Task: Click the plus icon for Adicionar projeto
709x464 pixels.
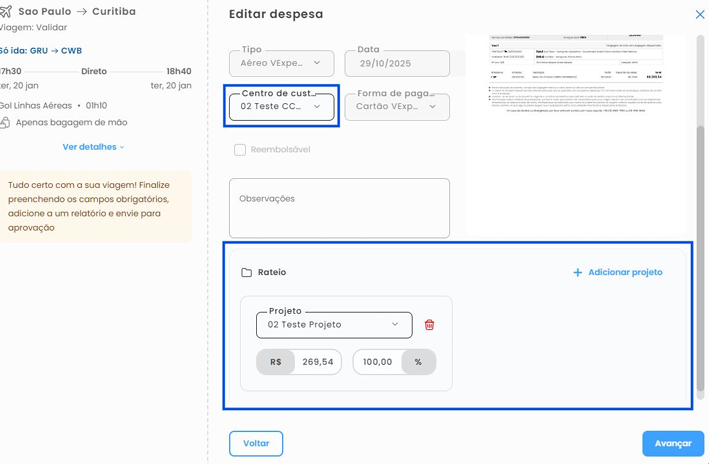Action: tap(577, 272)
